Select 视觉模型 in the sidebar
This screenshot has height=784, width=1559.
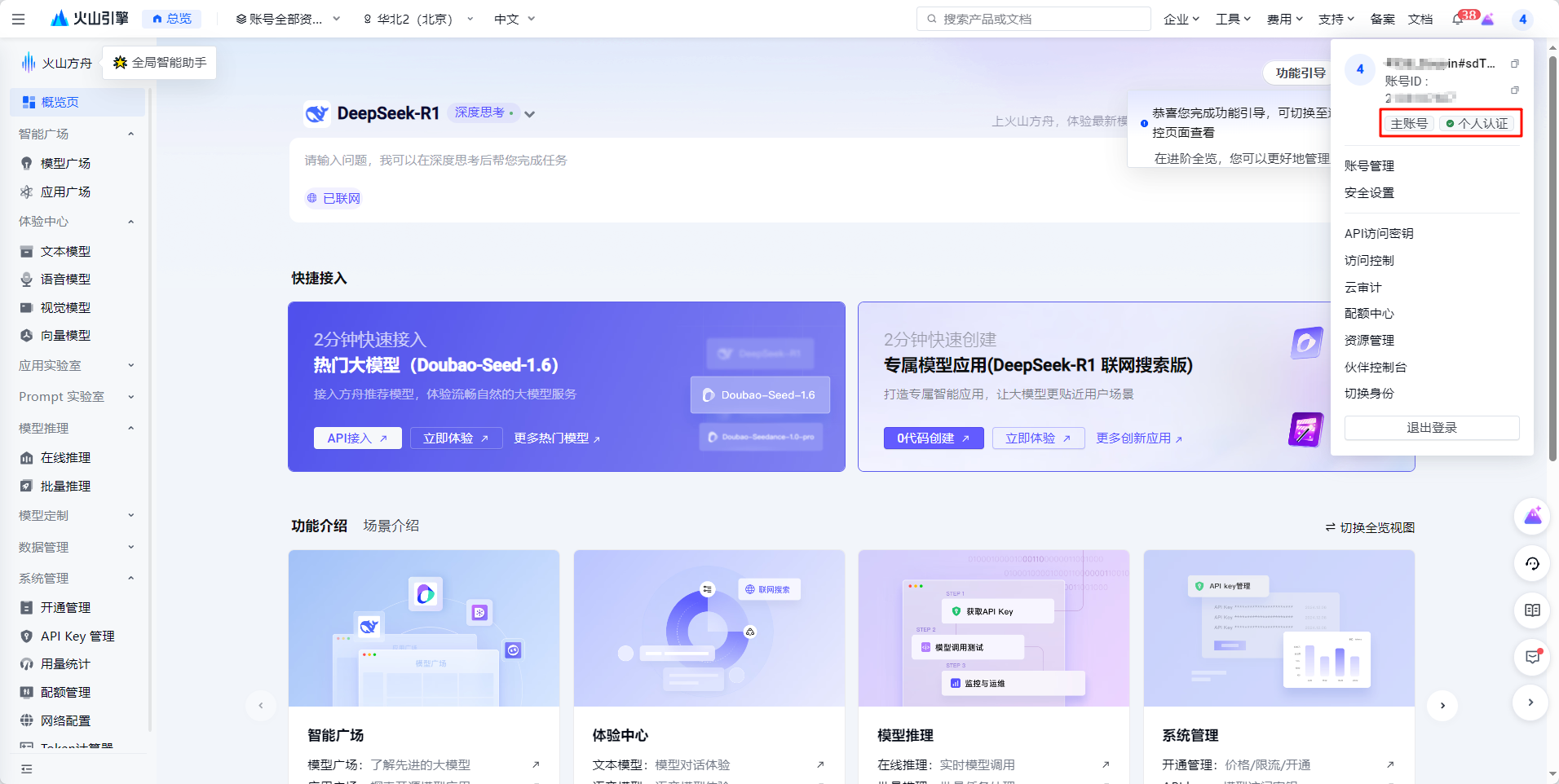point(65,307)
